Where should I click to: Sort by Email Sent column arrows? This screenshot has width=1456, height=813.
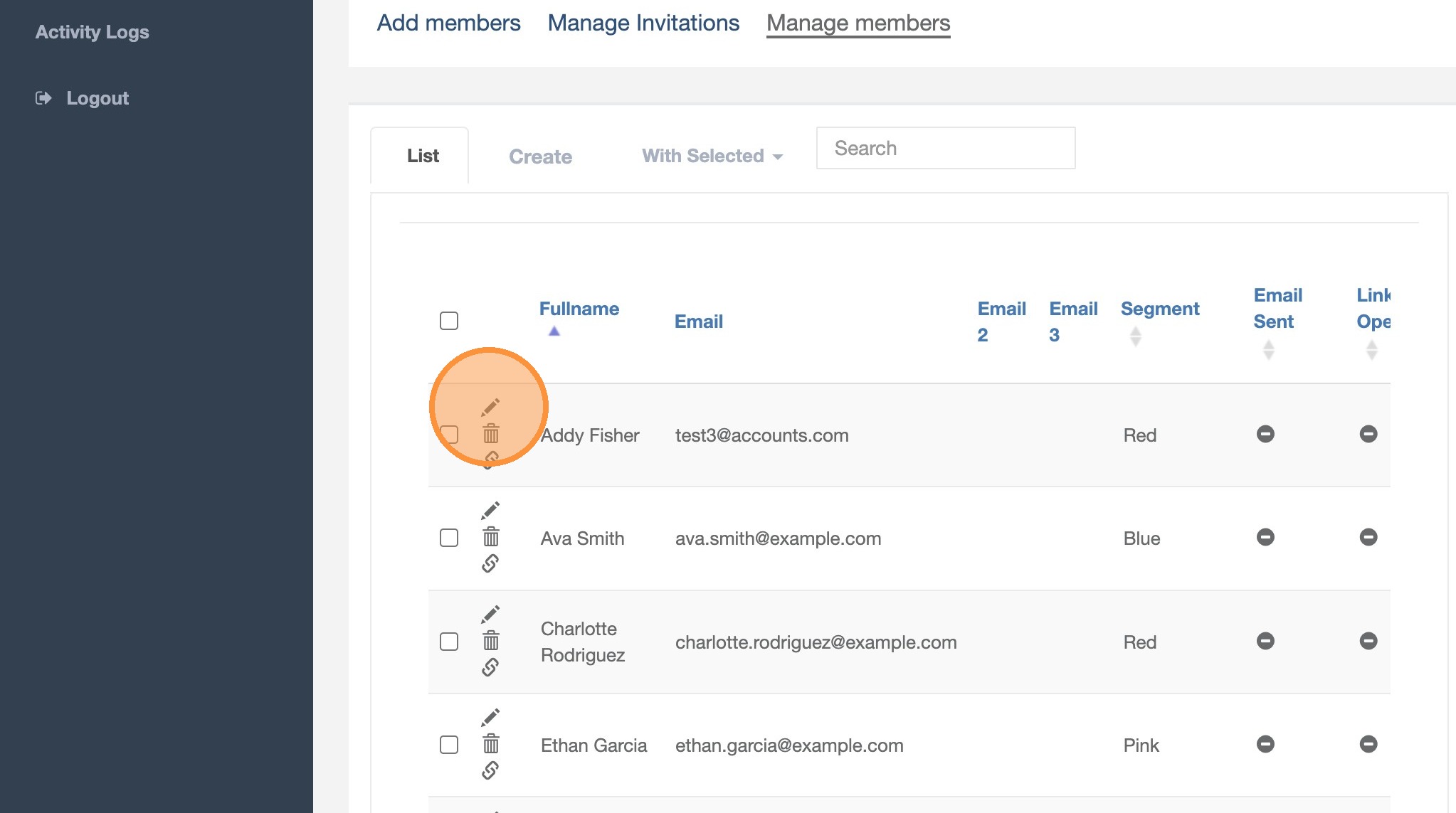click(x=1267, y=349)
